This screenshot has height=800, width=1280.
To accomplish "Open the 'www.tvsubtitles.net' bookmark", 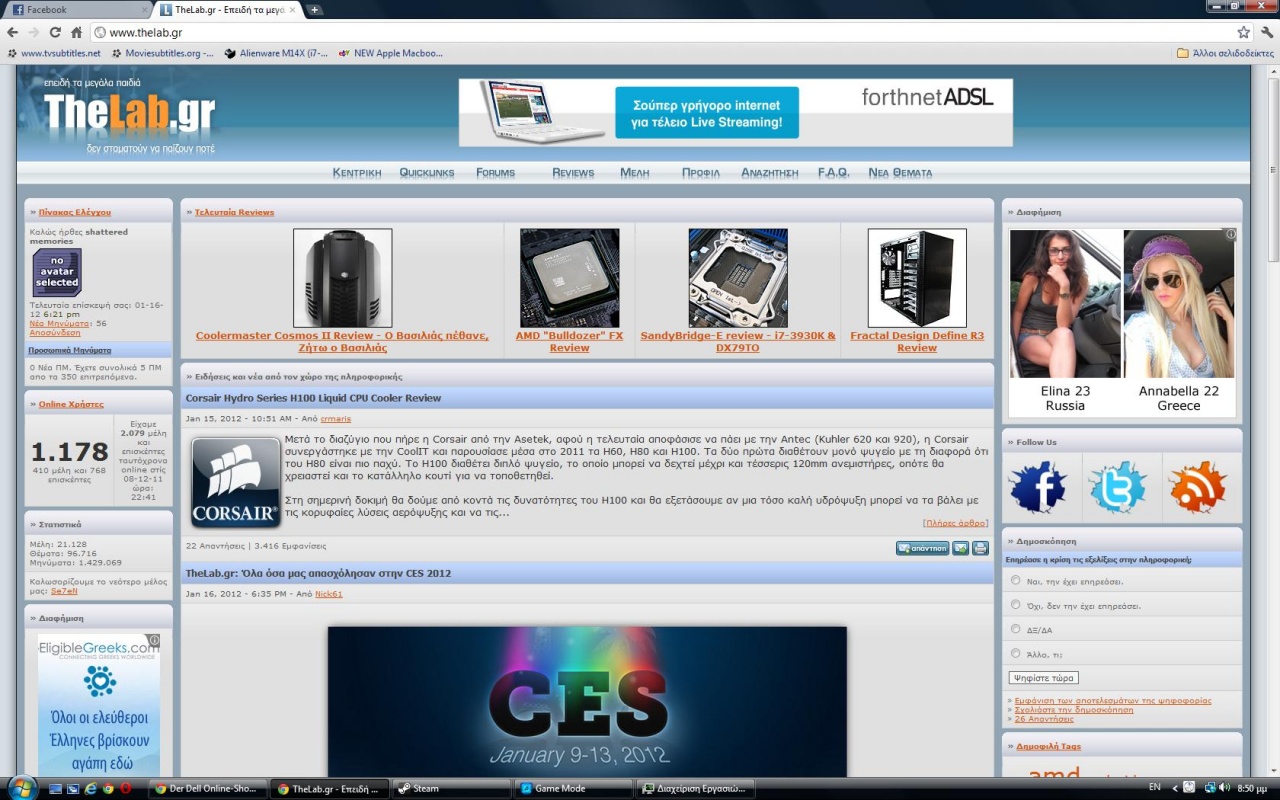I will (54, 53).
